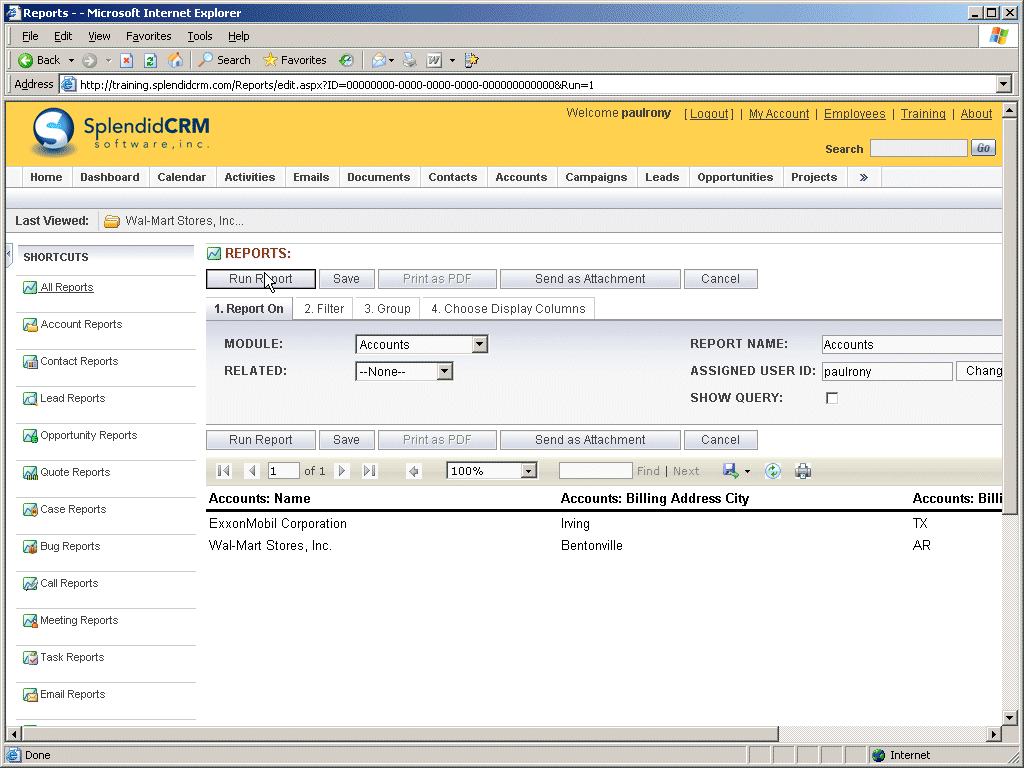Toggle the Show Query checkbox
The height and width of the screenshot is (768, 1024).
pyautogui.click(x=831, y=398)
